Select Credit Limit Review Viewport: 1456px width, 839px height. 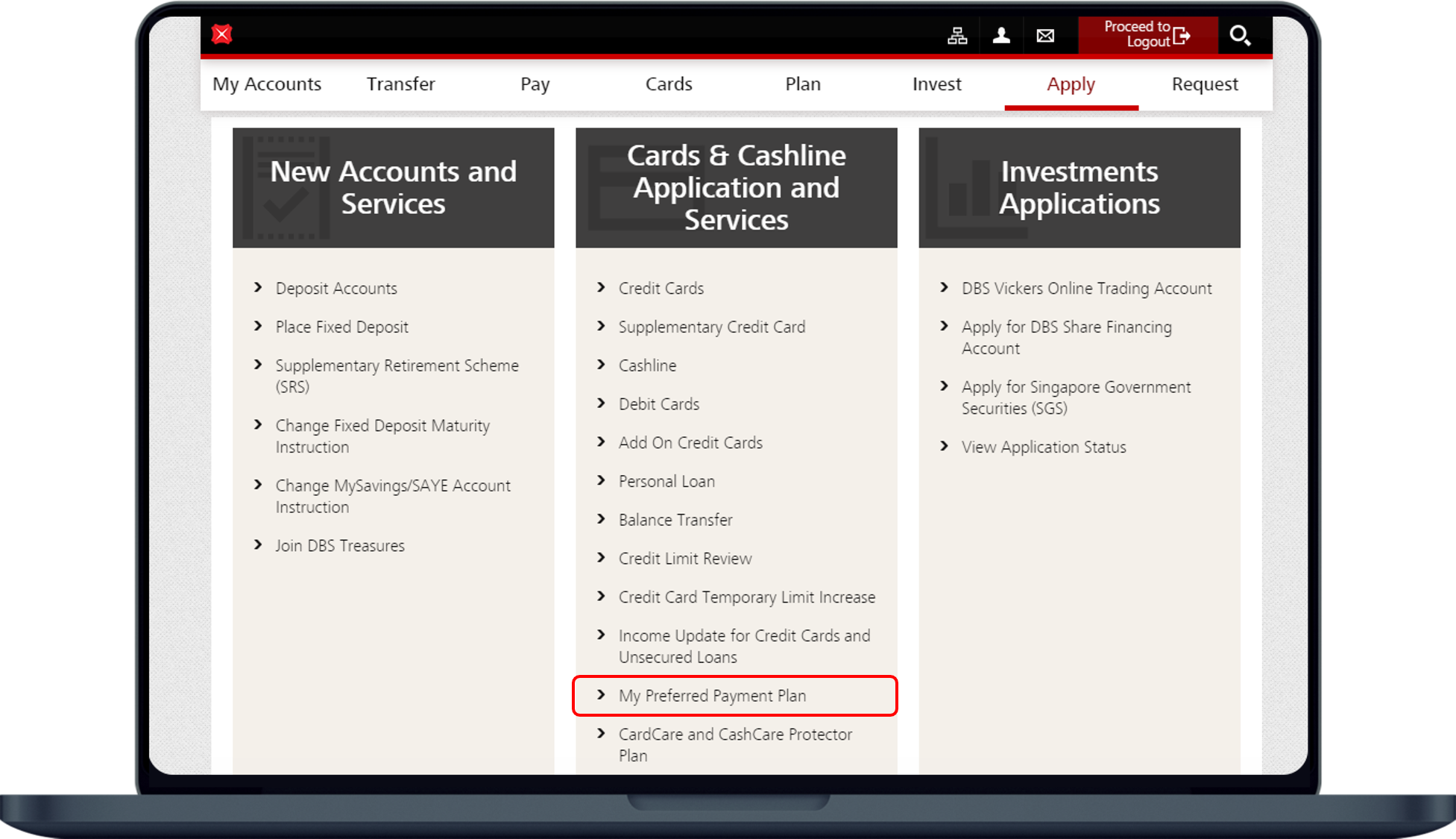[685, 559]
